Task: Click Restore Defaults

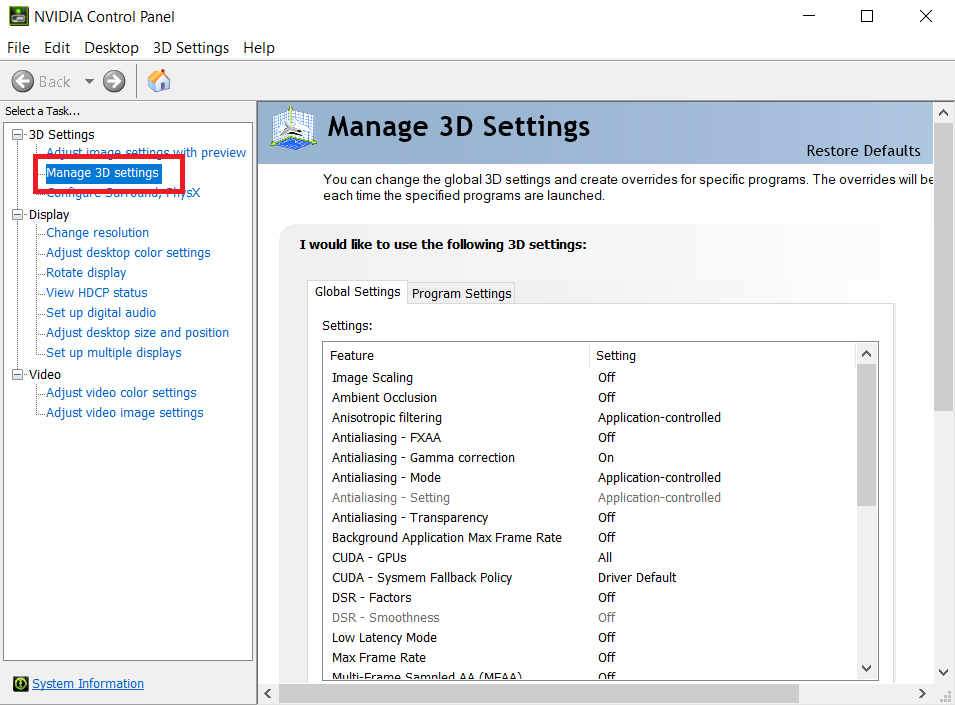Action: point(863,150)
